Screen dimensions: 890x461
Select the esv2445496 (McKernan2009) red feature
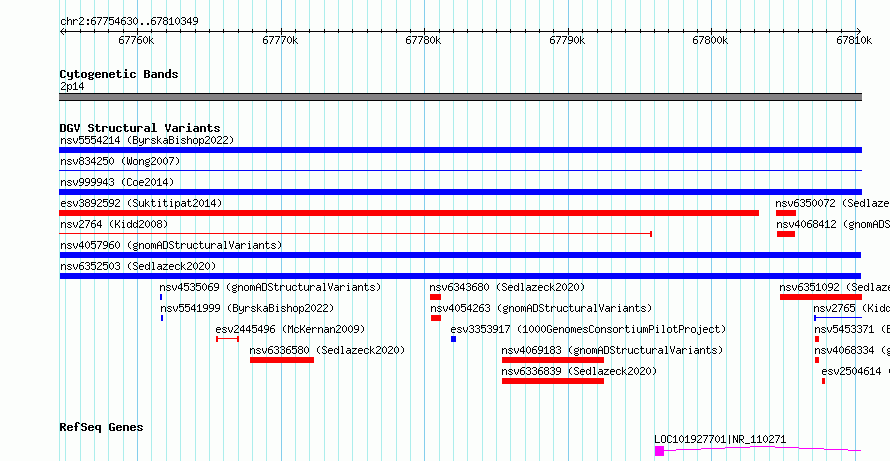click(x=228, y=339)
